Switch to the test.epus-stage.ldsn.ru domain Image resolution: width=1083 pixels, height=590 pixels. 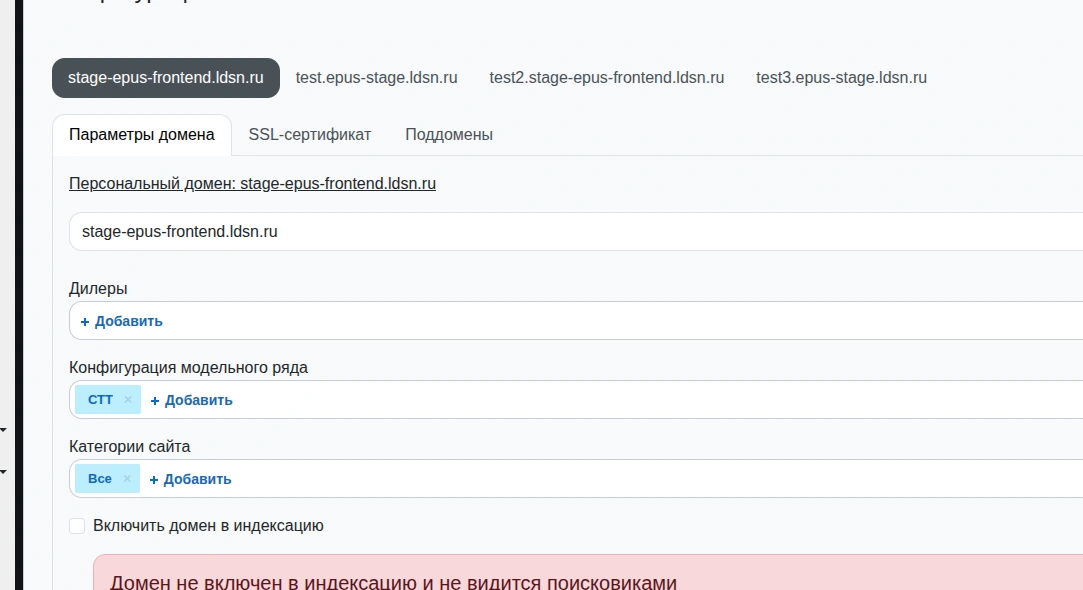[376, 78]
